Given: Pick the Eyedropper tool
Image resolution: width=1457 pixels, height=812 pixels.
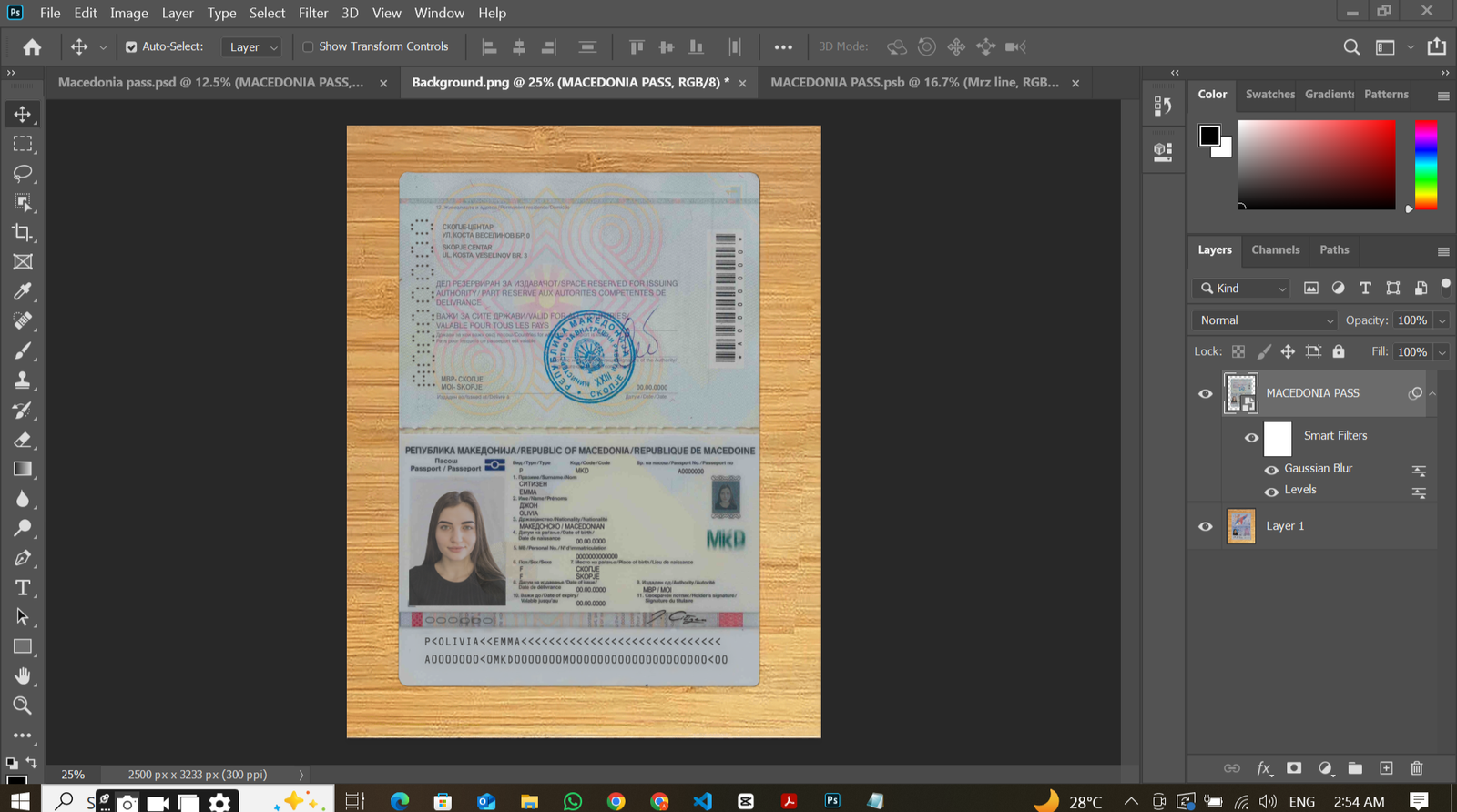Looking at the screenshot, I should (x=23, y=291).
